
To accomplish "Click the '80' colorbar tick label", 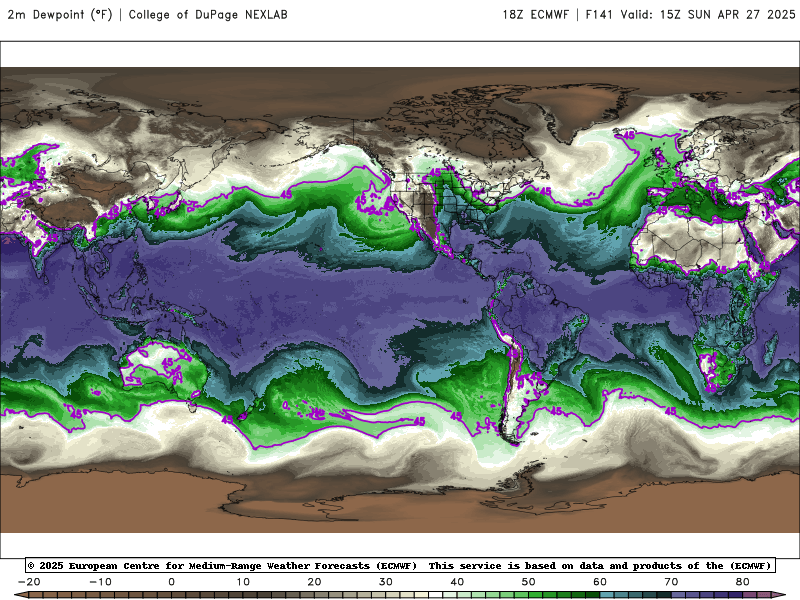I will click(x=743, y=582).
